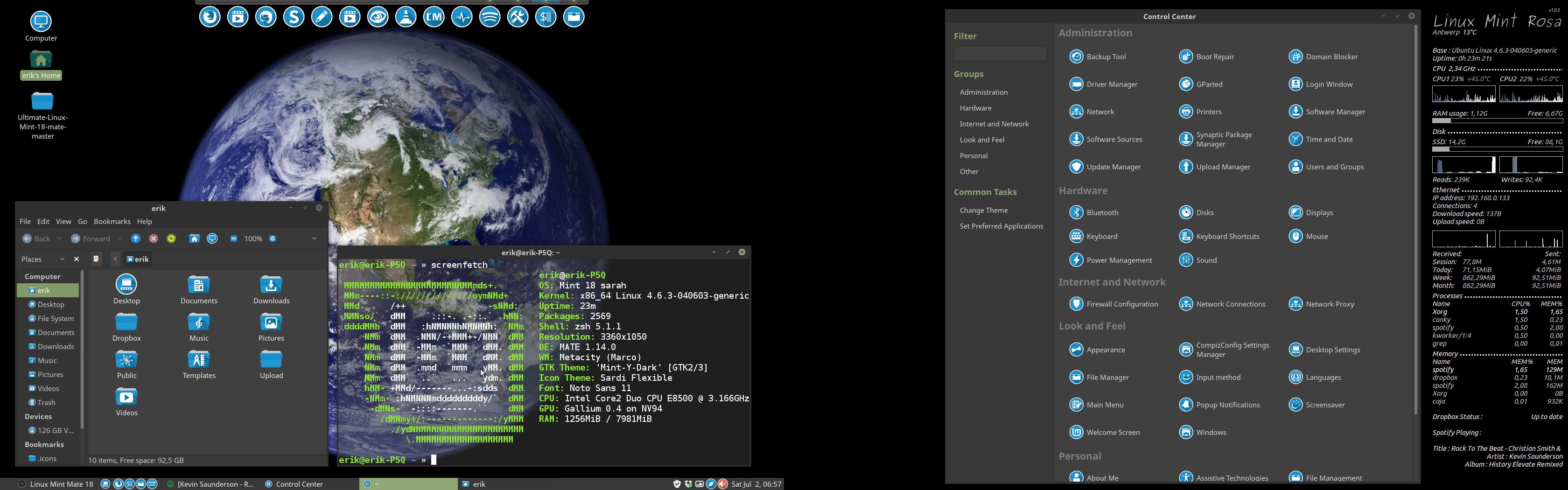Launch VLC cone icon in dock
This screenshot has height=490, width=1568.
(x=406, y=17)
